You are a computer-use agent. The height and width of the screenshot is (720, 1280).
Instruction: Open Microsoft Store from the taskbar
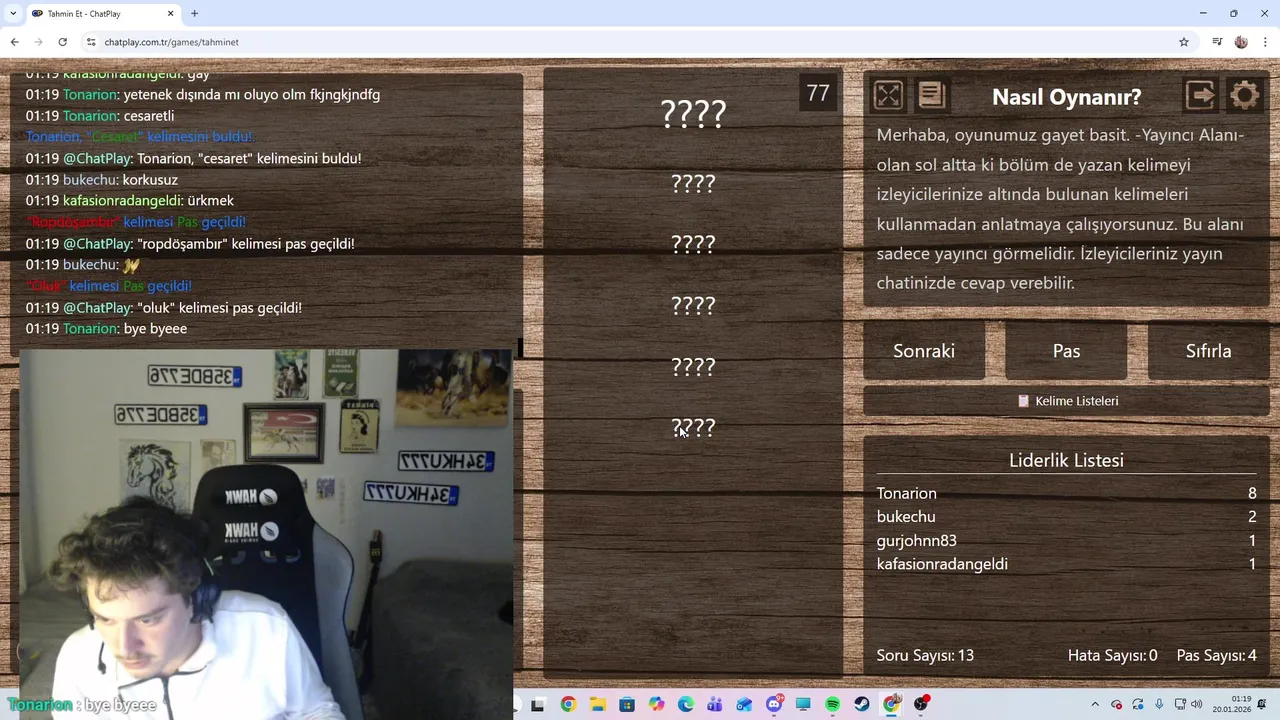coord(627,704)
